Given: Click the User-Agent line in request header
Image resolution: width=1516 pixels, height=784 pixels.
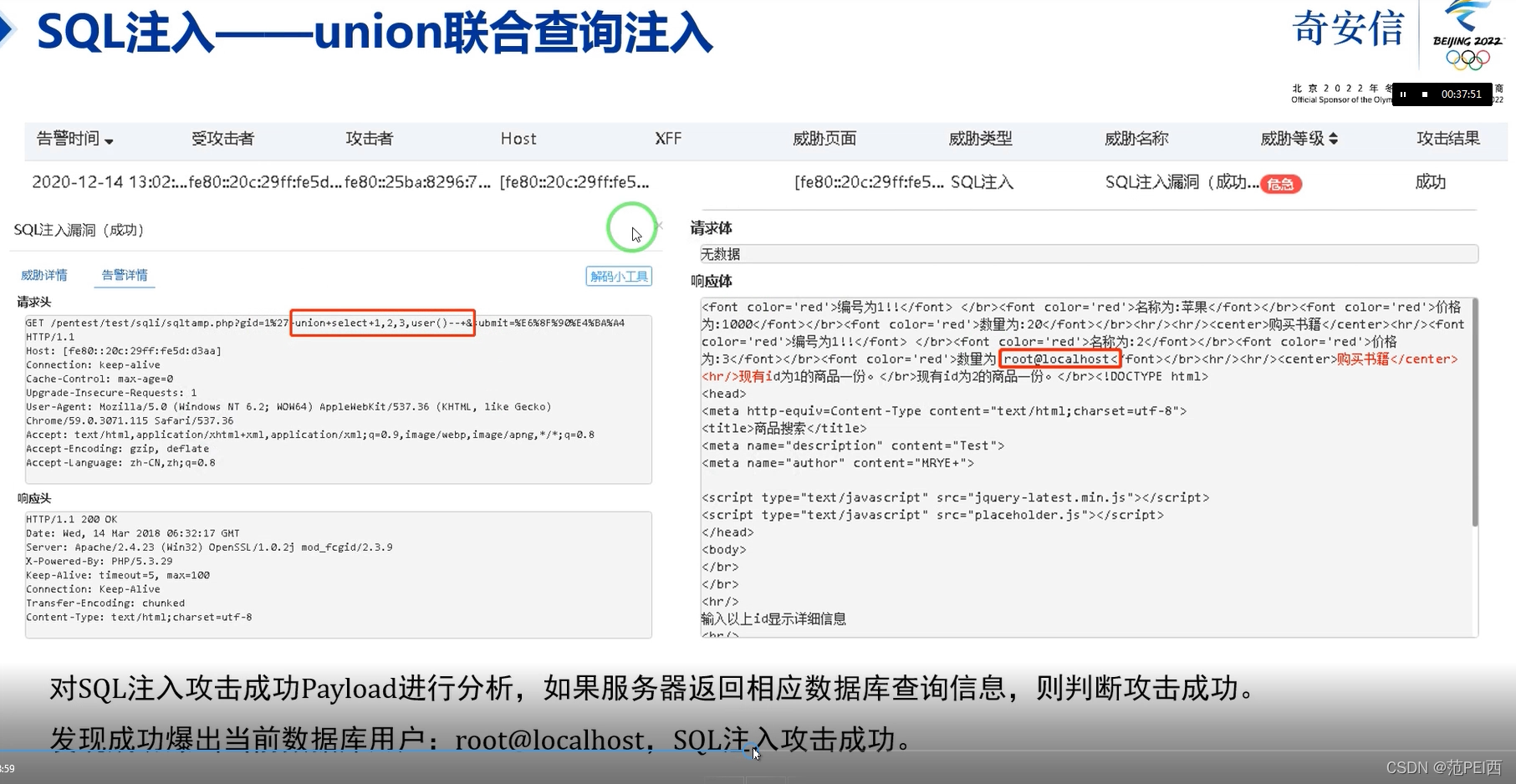Looking at the screenshot, I should click(x=288, y=406).
